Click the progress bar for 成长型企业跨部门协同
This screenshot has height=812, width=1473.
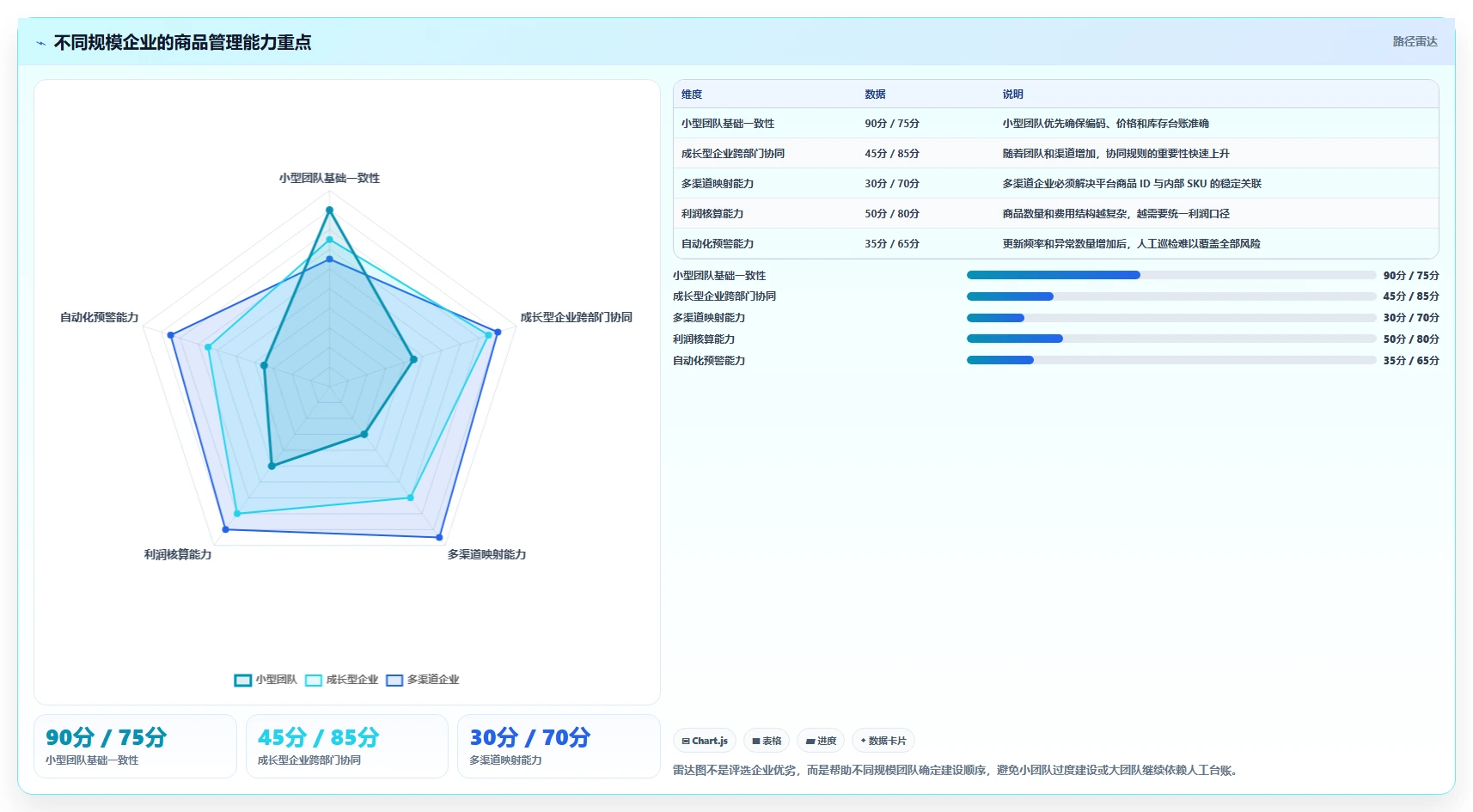1171,296
